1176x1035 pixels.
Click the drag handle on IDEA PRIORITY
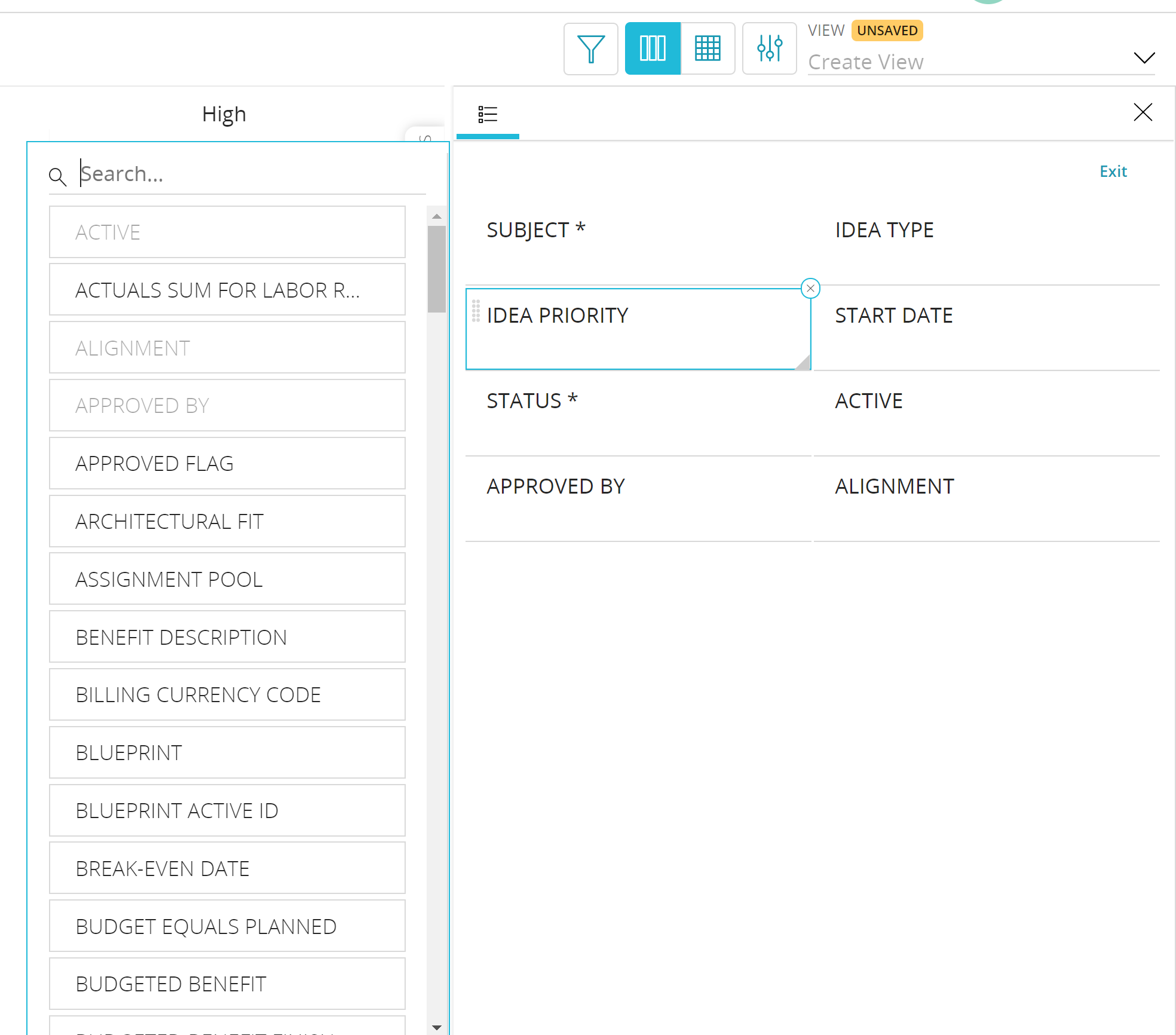[476, 311]
